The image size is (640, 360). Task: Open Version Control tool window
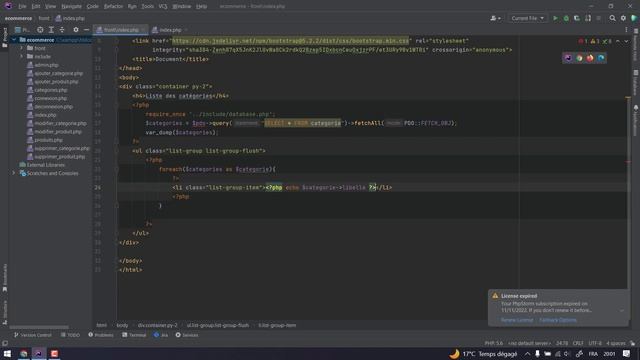coord(33,335)
